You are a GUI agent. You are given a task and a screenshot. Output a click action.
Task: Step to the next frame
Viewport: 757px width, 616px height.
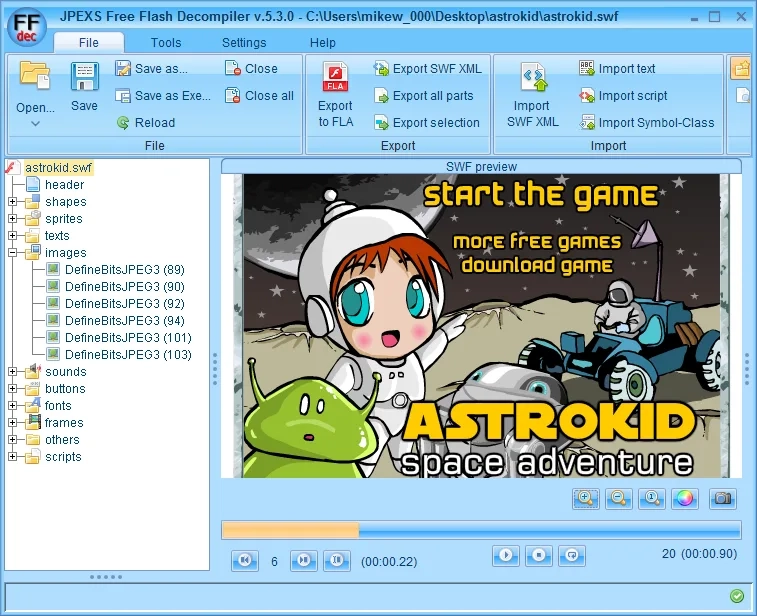(x=304, y=560)
